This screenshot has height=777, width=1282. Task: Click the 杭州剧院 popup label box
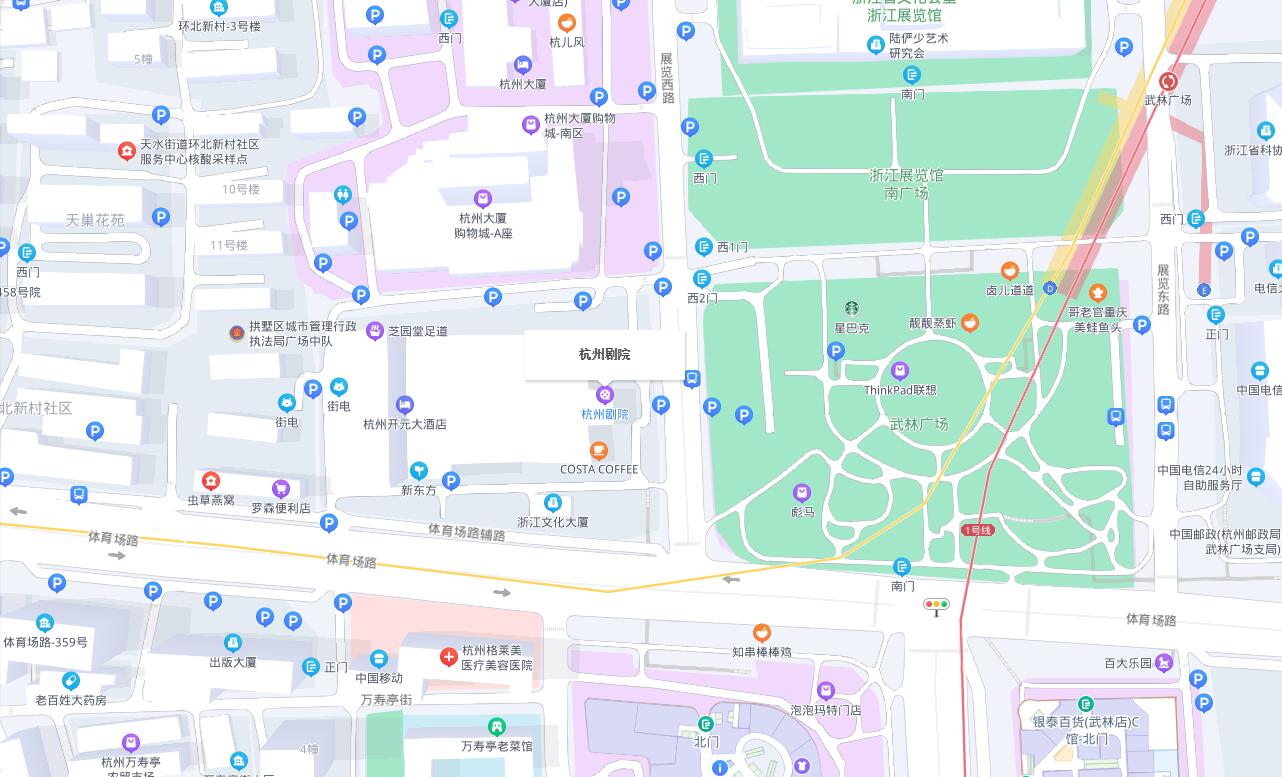604,354
